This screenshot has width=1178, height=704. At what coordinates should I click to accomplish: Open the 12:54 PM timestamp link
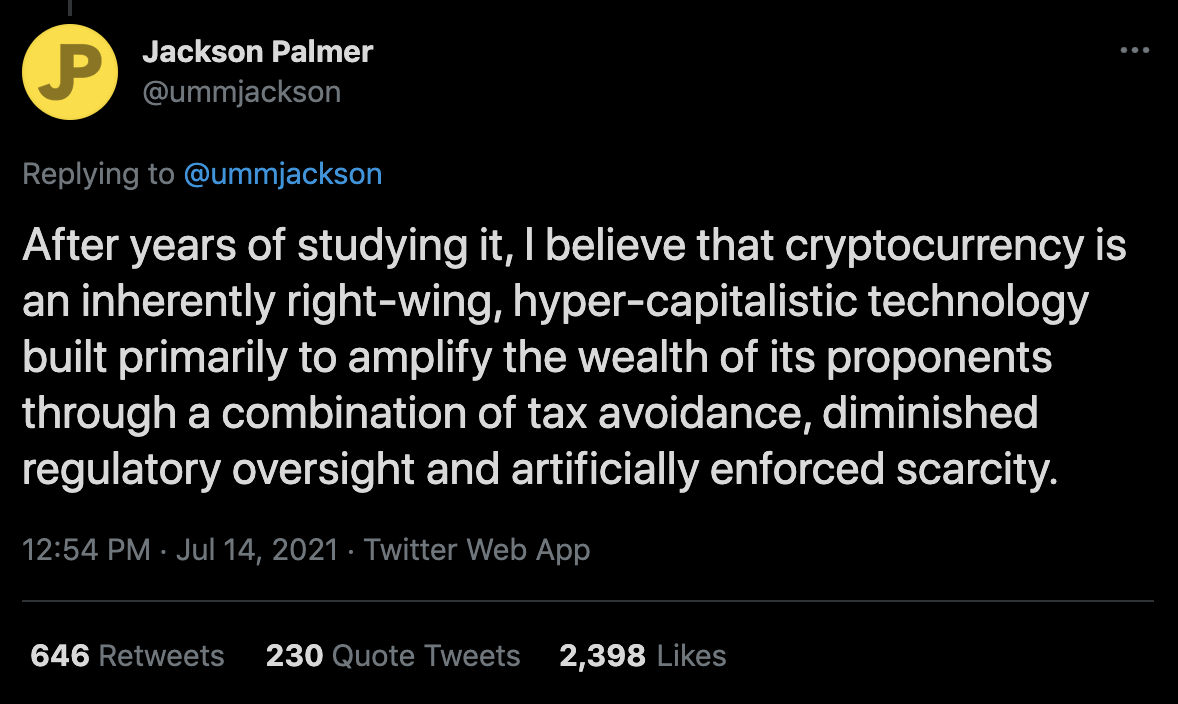pos(86,550)
